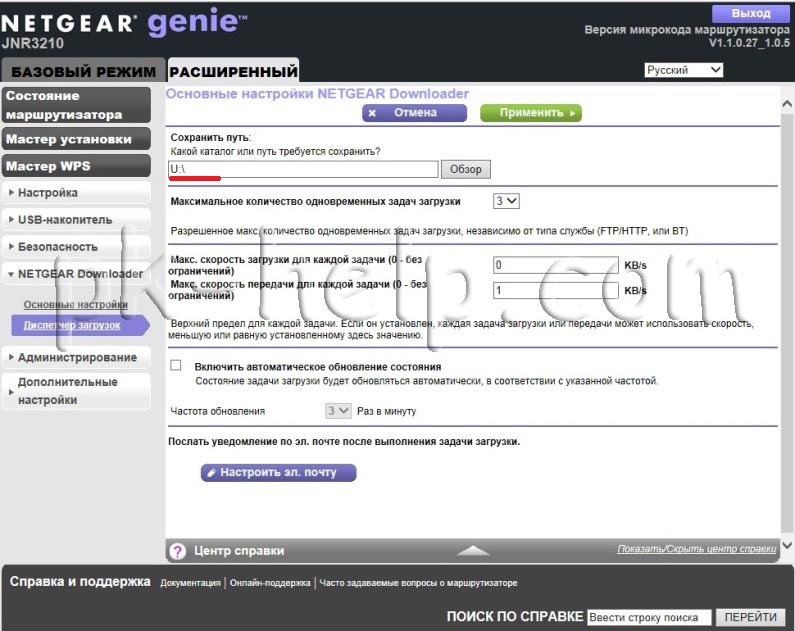Screen dimensions: 795x631
Task: Open the Частота обновления dropdown
Action: coord(338,411)
